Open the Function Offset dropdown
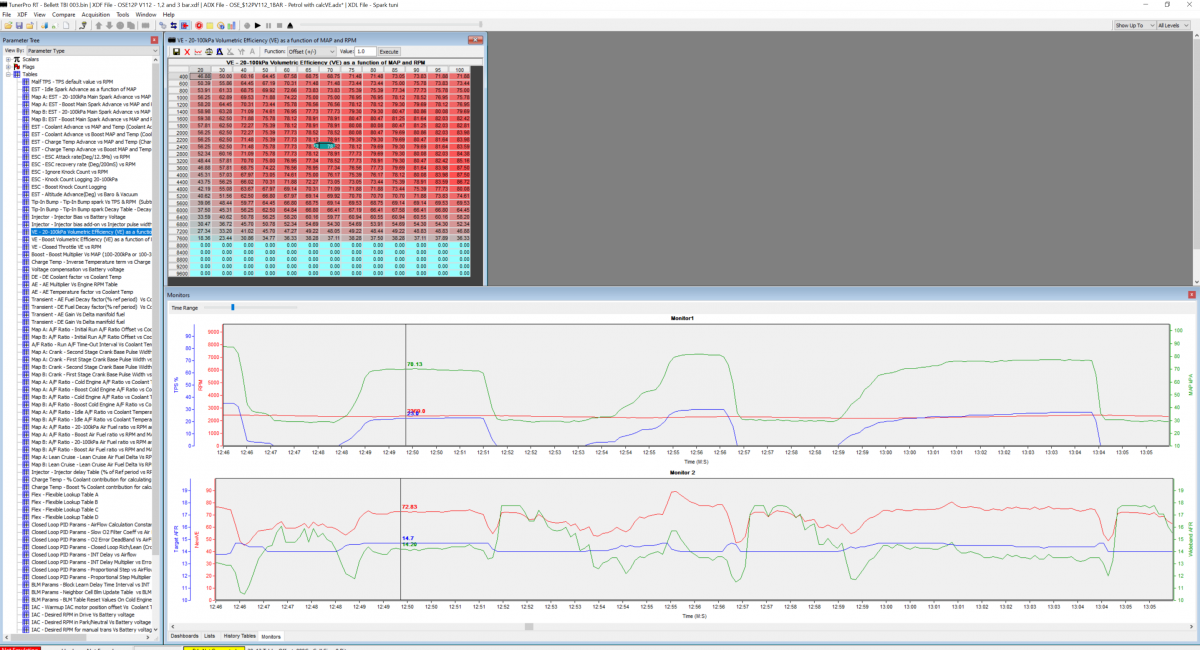Screen dimensions: 1200x650 pos(311,51)
